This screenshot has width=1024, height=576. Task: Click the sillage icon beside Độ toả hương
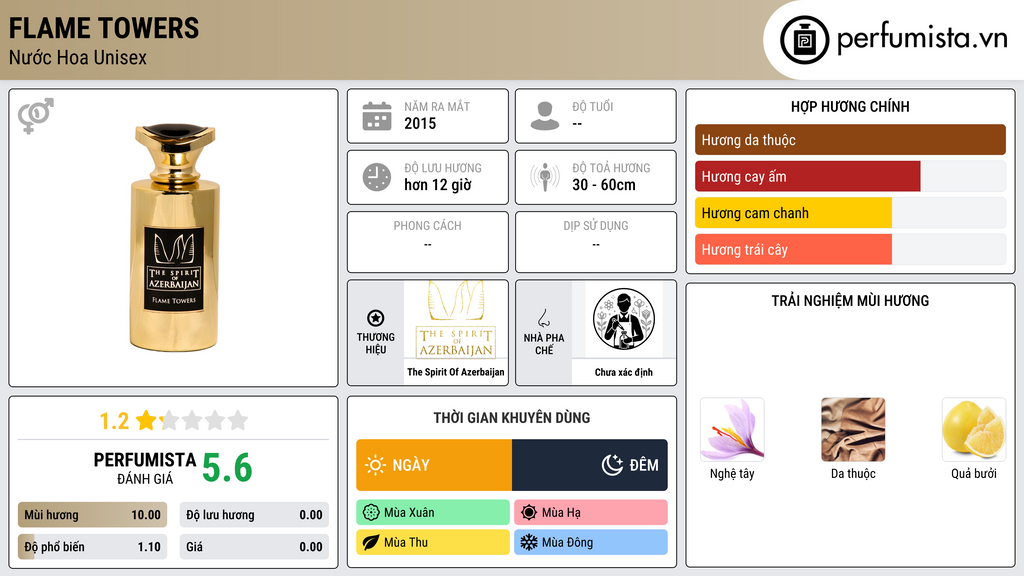pos(545,177)
